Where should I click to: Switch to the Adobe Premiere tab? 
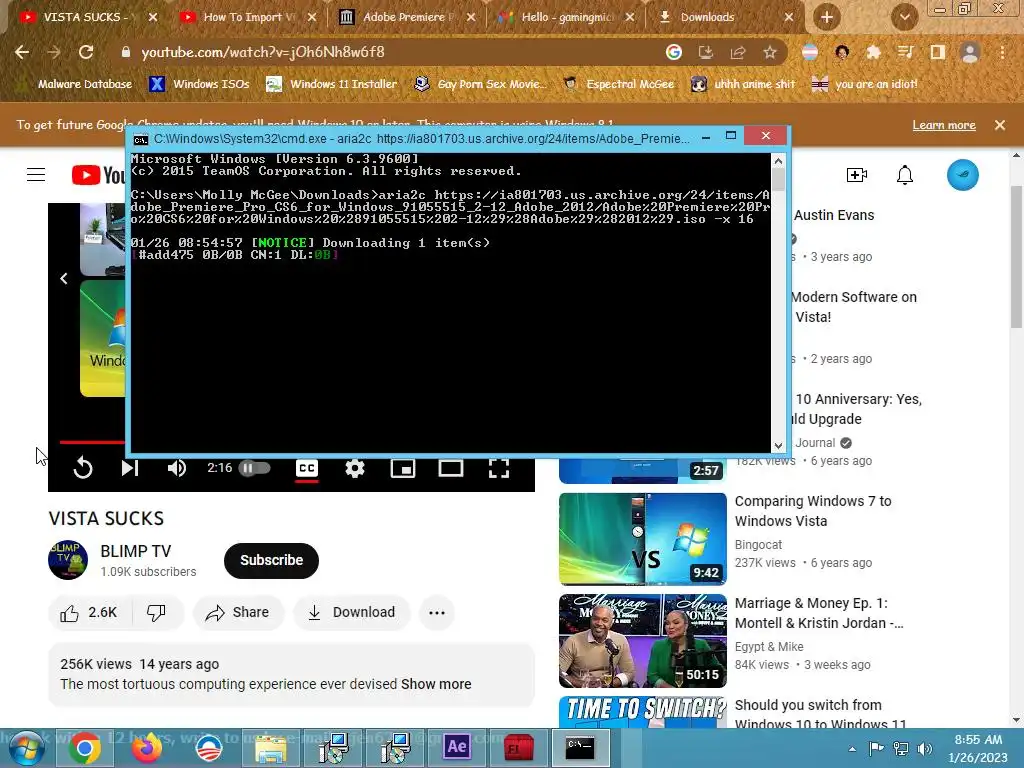click(408, 17)
